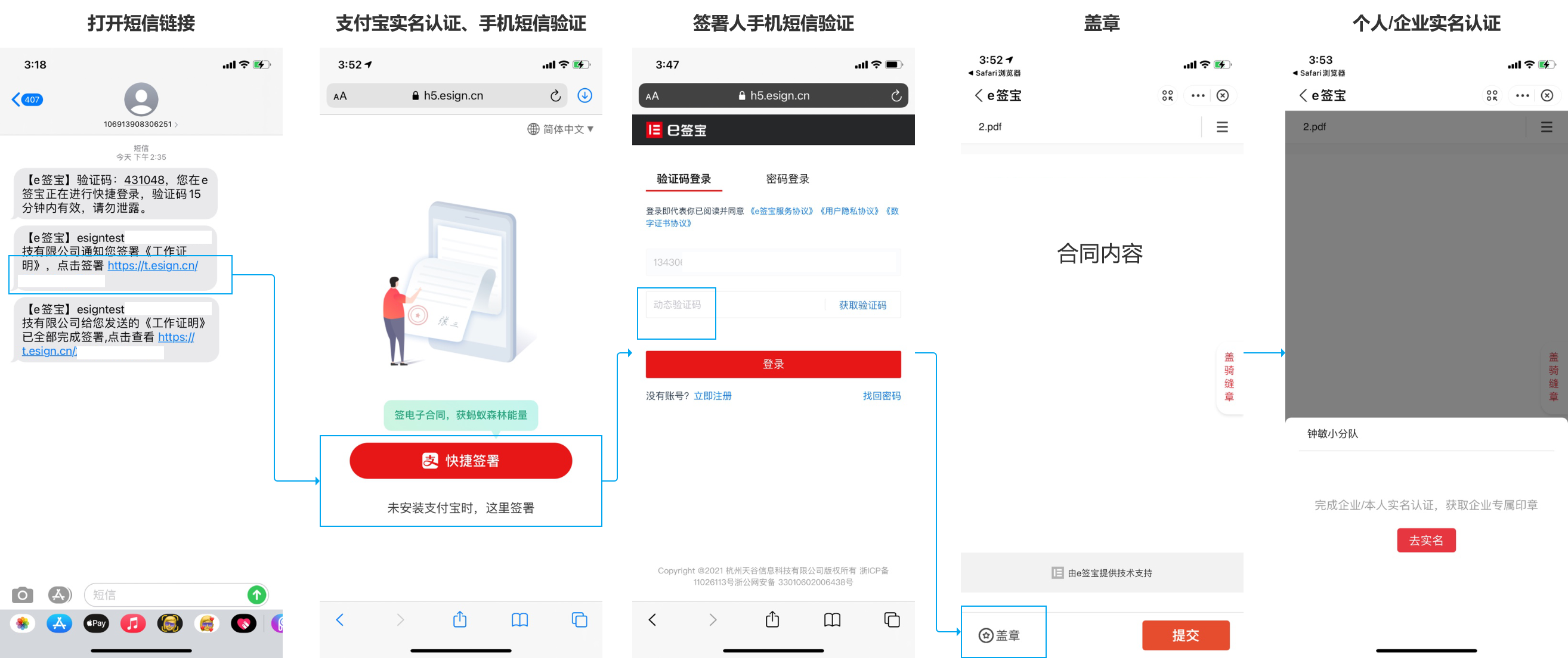Open the three-dot more menu on 3:52 screen
Viewport: 1568px width, 658px height.
pyautogui.click(x=1198, y=95)
